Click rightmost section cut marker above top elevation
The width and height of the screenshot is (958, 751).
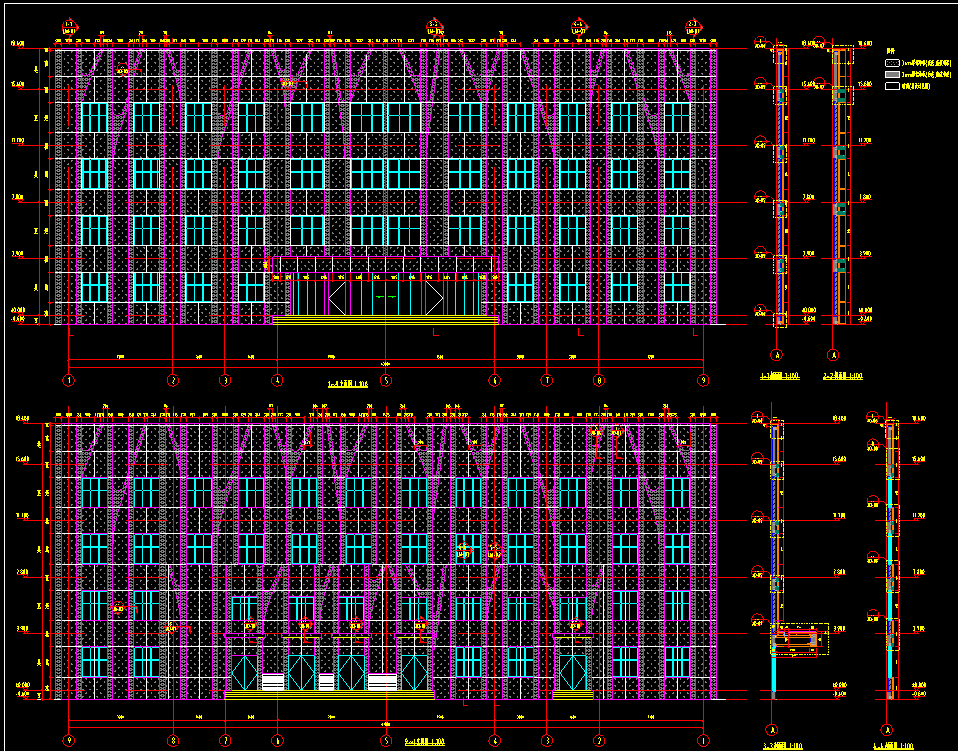692,24
